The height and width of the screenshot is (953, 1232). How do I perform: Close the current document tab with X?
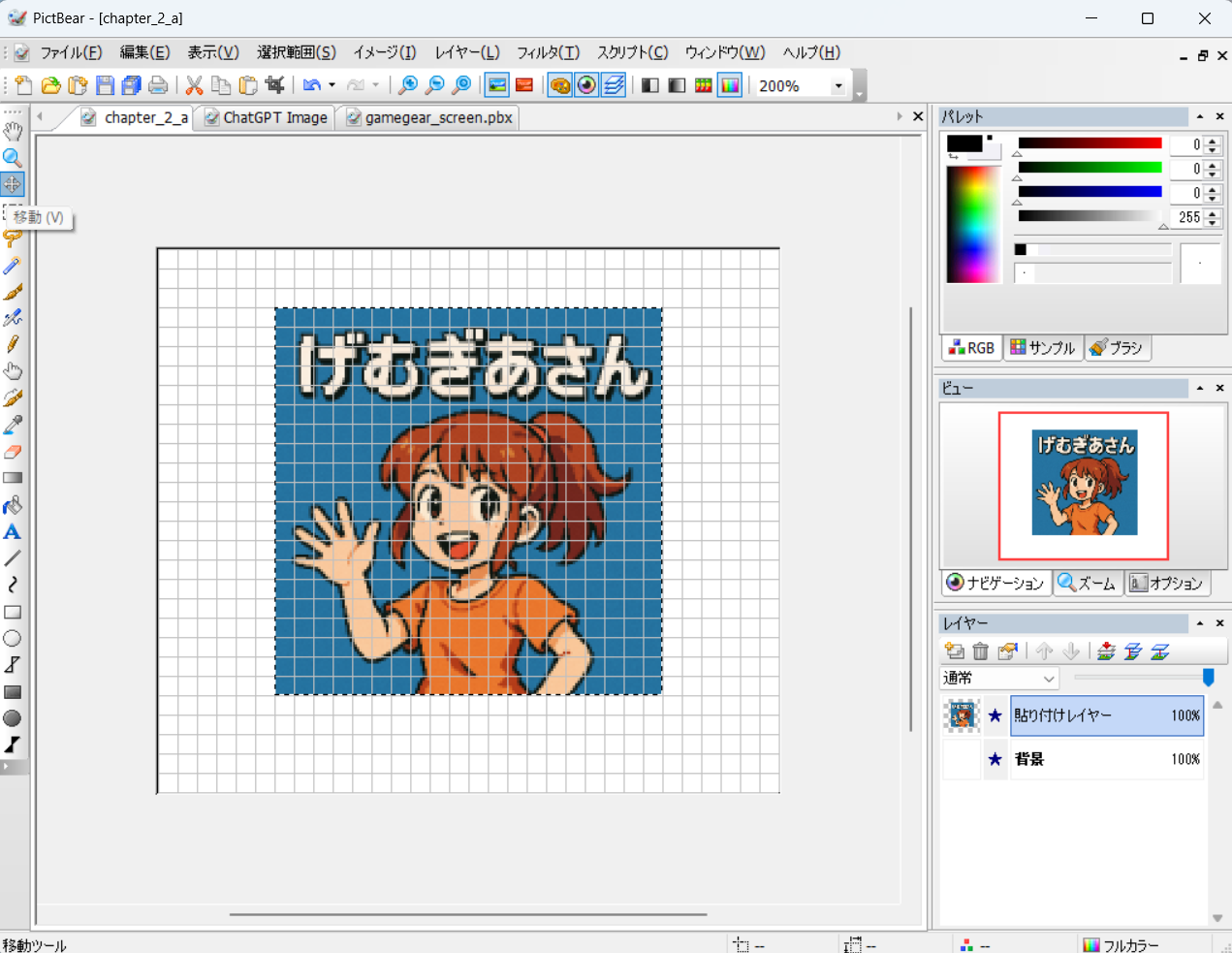(x=918, y=116)
